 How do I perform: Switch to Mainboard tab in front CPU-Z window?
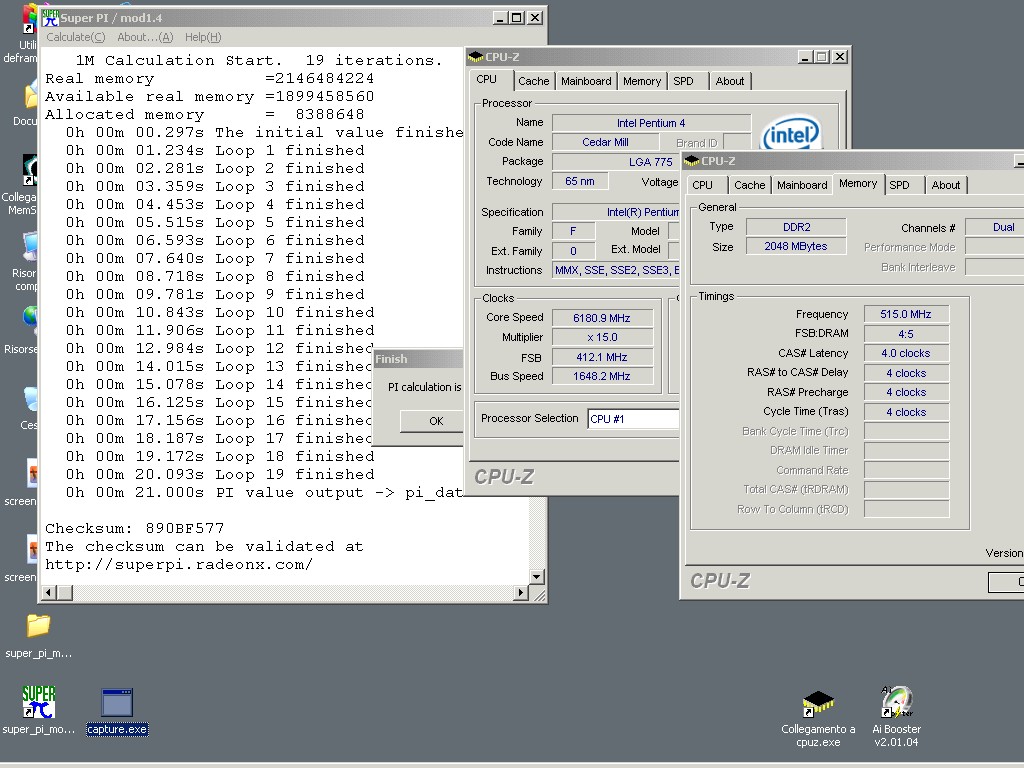pos(802,185)
